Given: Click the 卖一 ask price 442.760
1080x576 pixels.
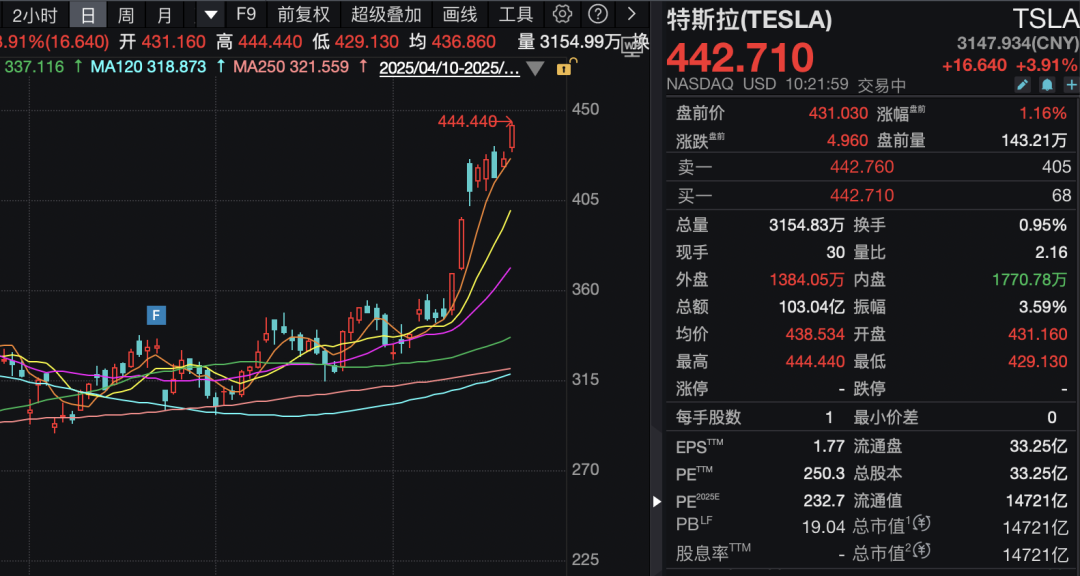Looking at the screenshot, I should pos(862,167).
